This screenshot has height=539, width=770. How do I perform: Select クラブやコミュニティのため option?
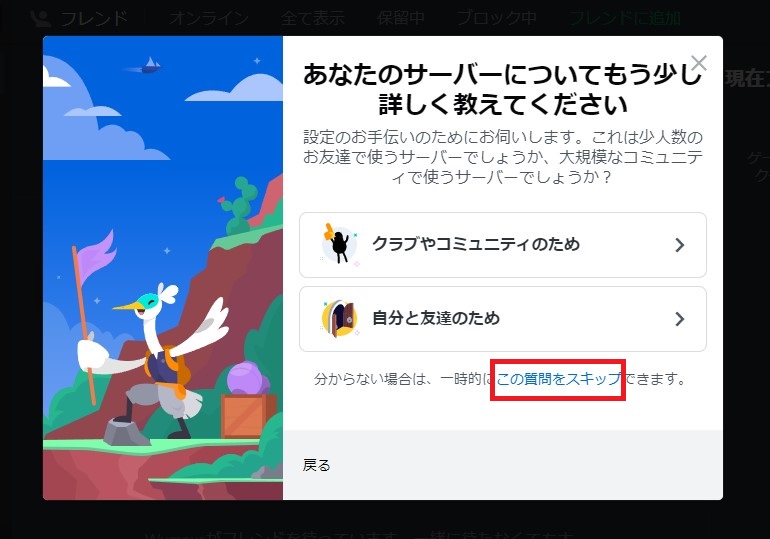[502, 245]
